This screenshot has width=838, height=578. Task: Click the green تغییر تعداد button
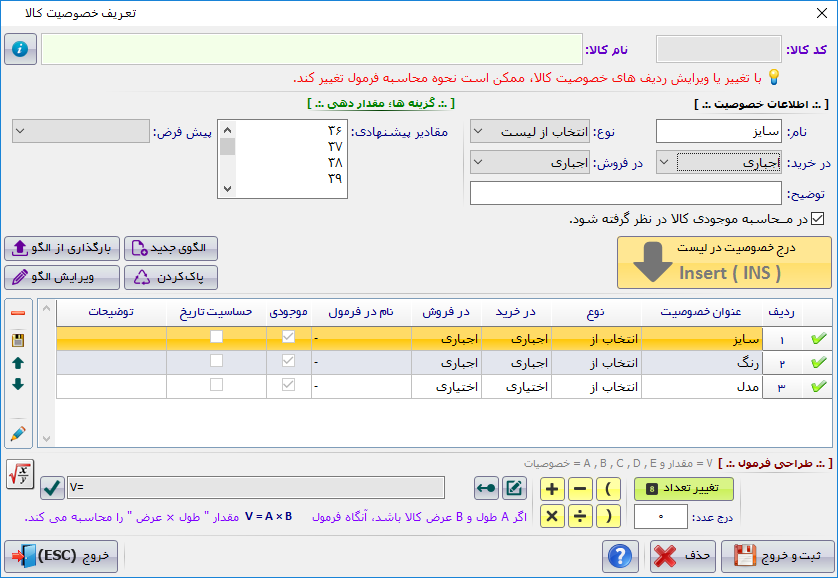point(684,489)
